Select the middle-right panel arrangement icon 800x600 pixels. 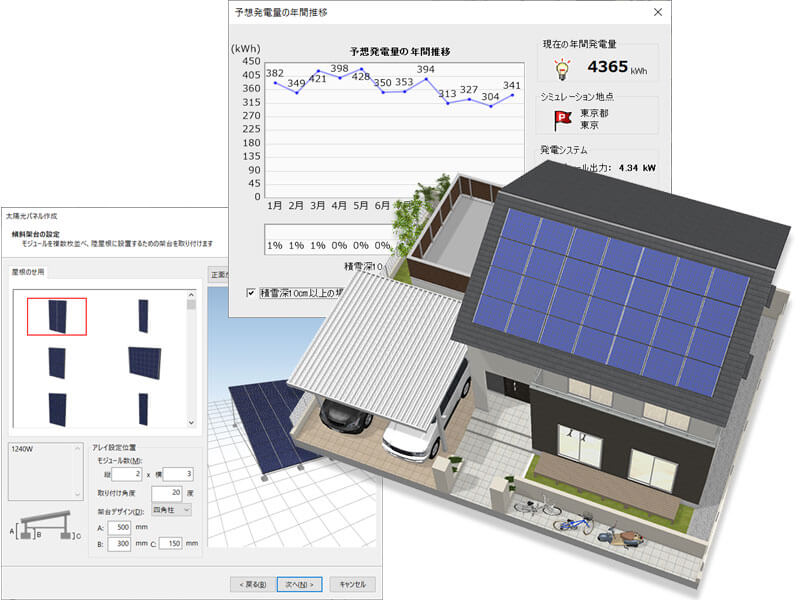pos(145,360)
